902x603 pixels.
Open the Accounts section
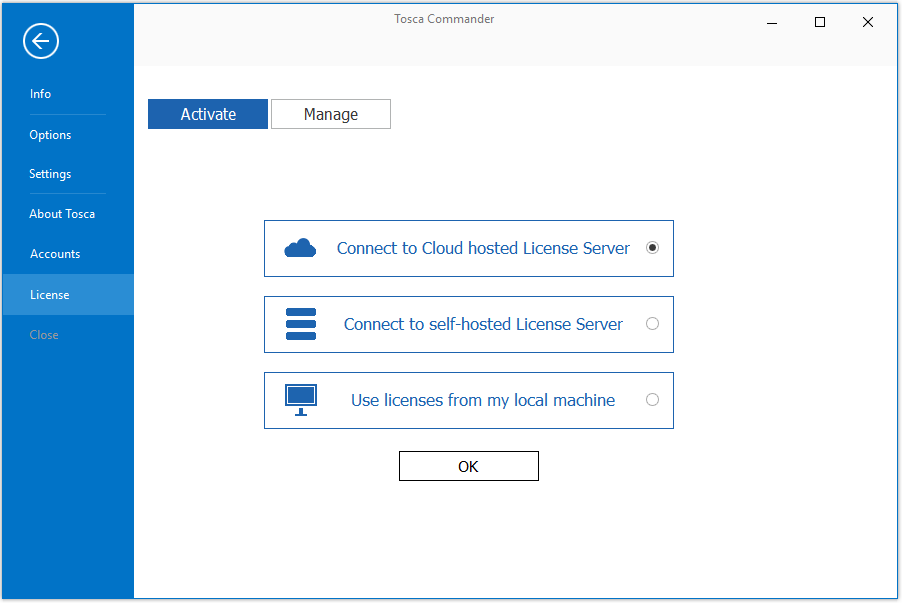pos(55,254)
